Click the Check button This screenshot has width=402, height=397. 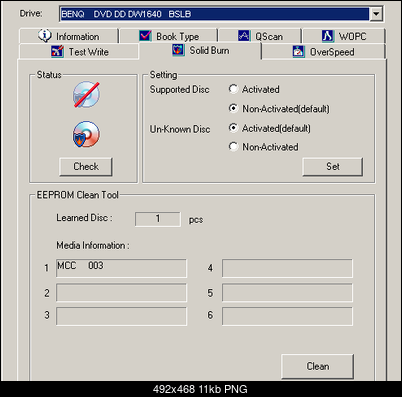86,166
